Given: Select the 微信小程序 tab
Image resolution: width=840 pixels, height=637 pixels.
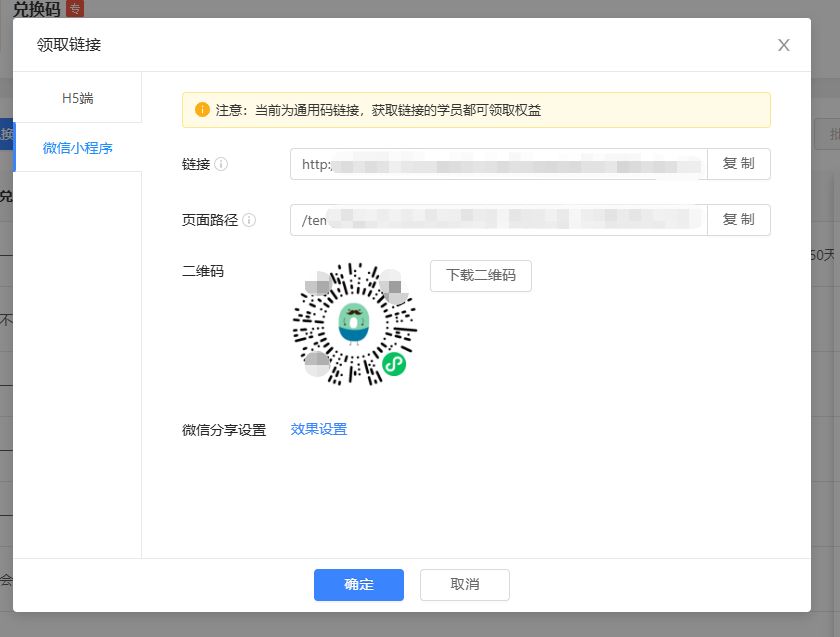Looking at the screenshot, I should pyautogui.click(x=78, y=148).
